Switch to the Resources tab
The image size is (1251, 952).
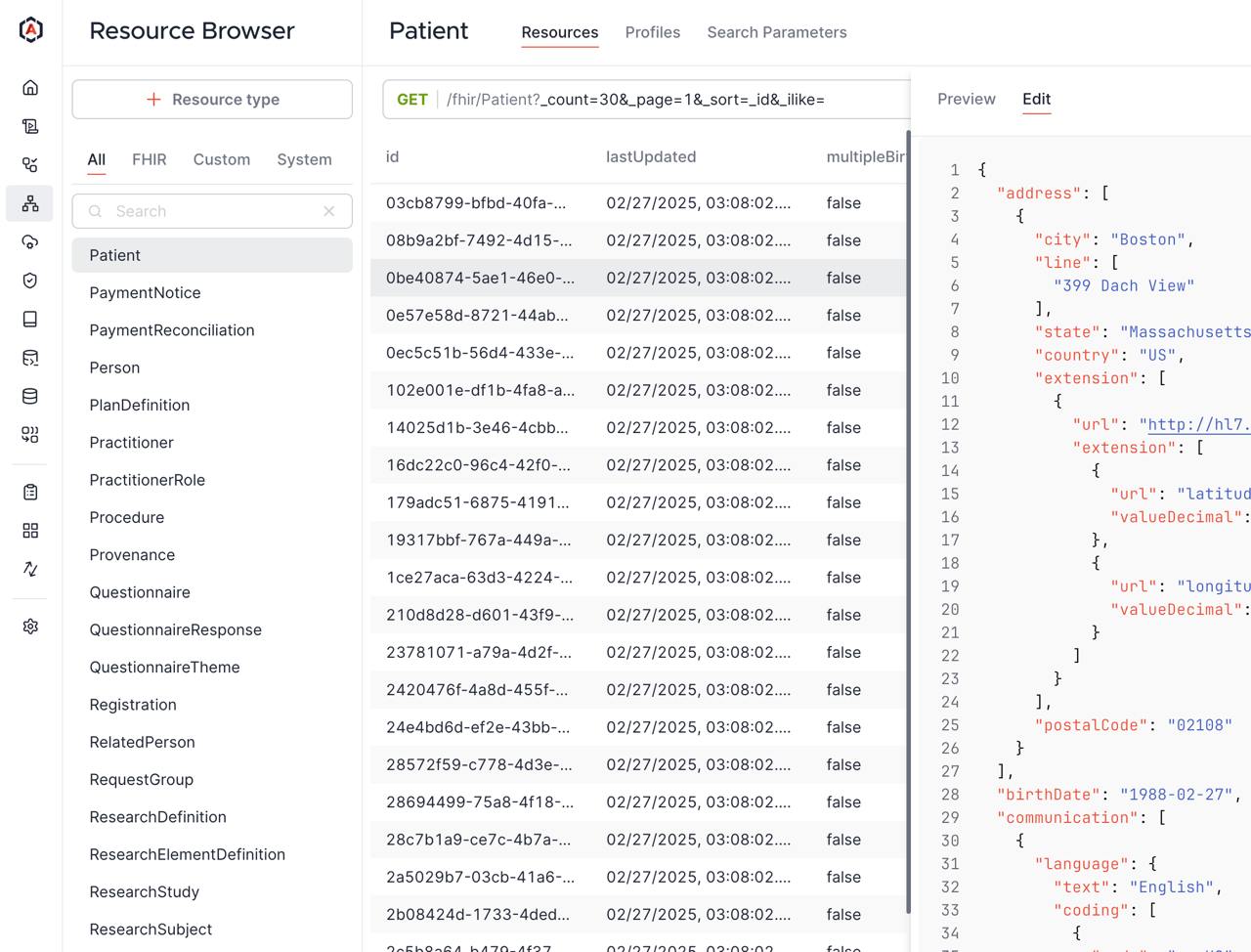[560, 32]
